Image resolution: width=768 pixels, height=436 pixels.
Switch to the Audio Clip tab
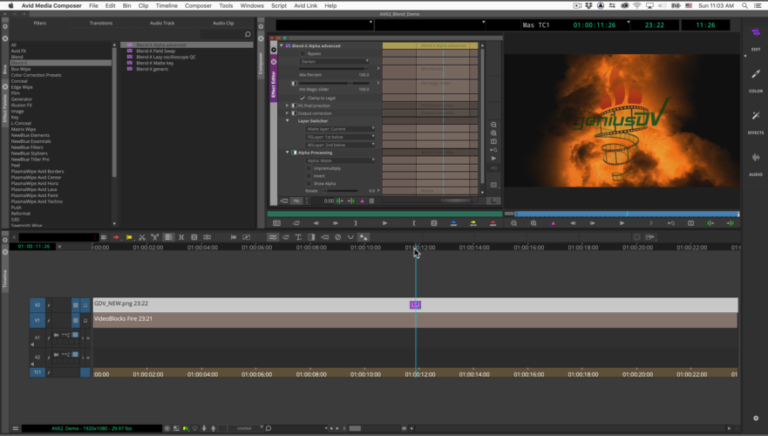[x=223, y=23]
